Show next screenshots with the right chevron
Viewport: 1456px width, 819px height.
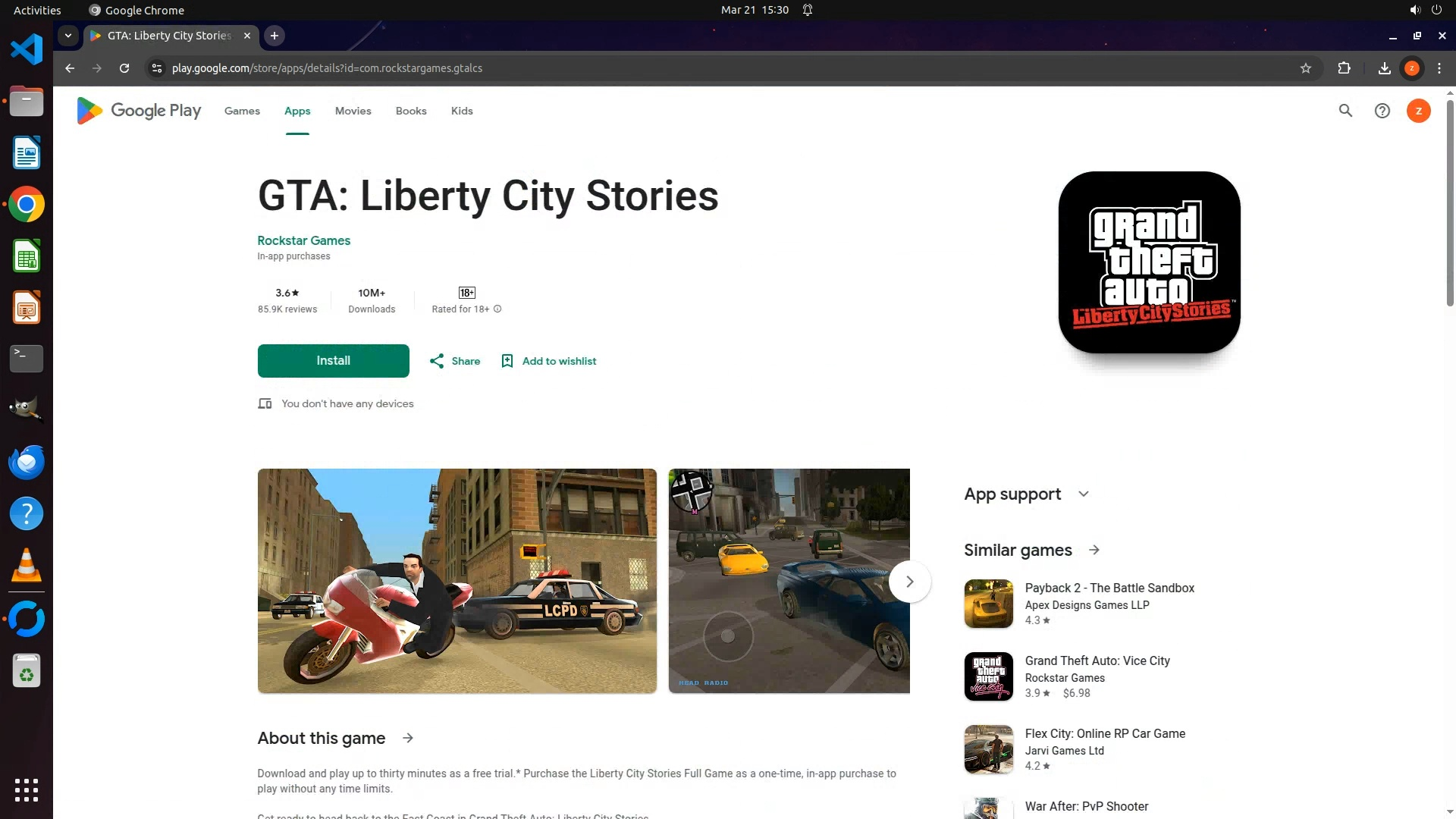[x=909, y=582]
